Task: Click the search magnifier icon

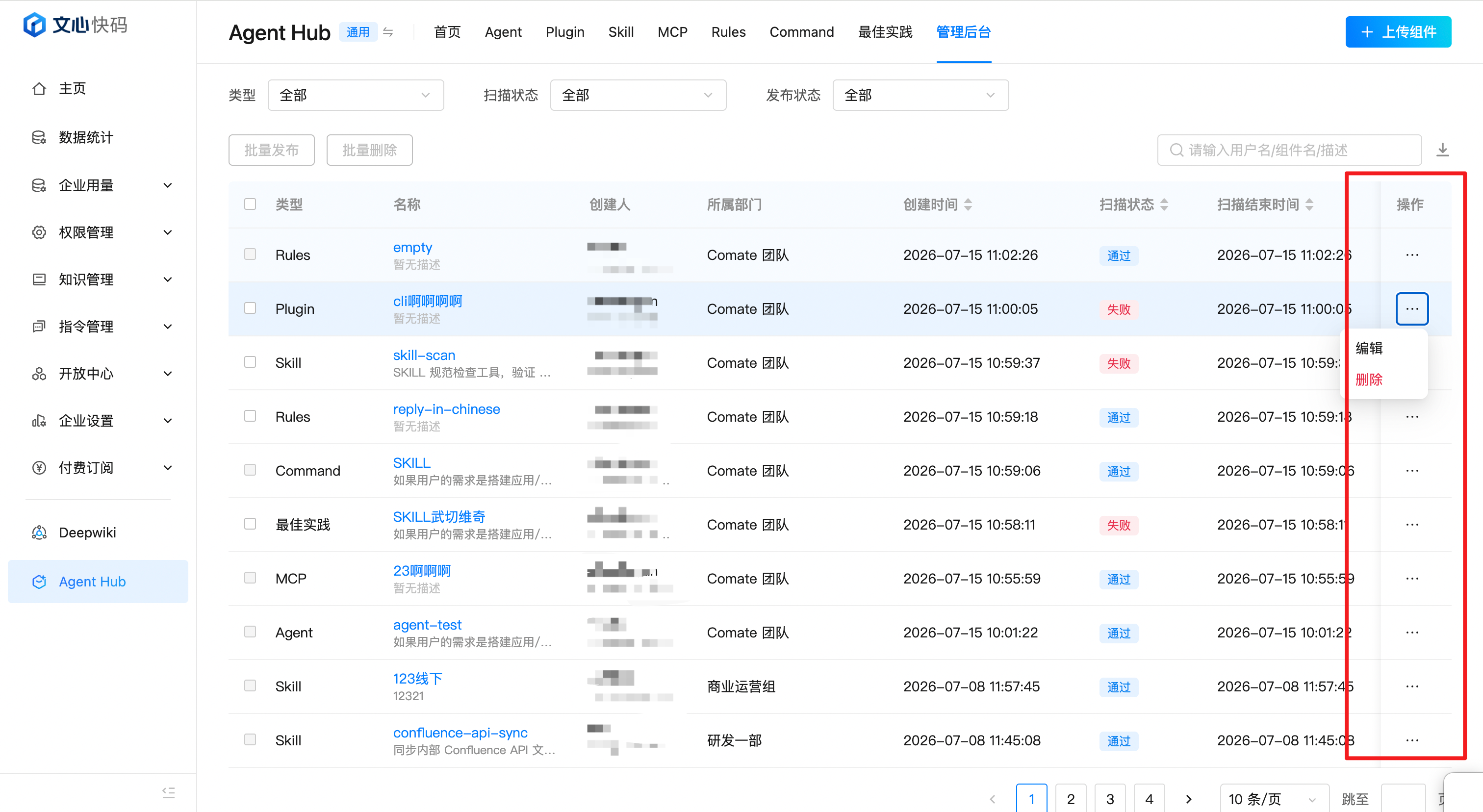Action: point(1176,150)
